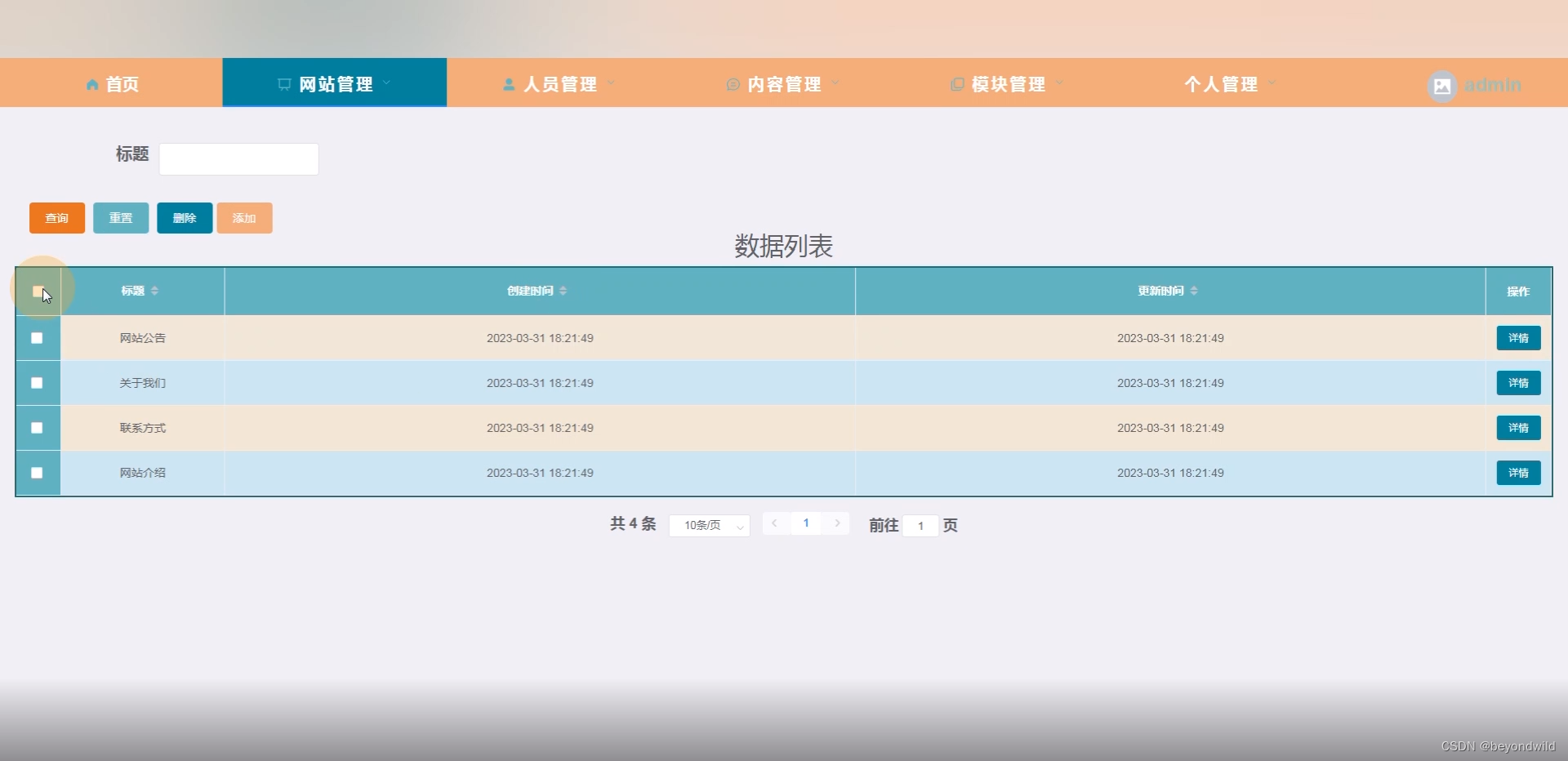Image resolution: width=1568 pixels, height=761 pixels.
Task: Select the 网站管理 monitor icon
Action: click(283, 83)
